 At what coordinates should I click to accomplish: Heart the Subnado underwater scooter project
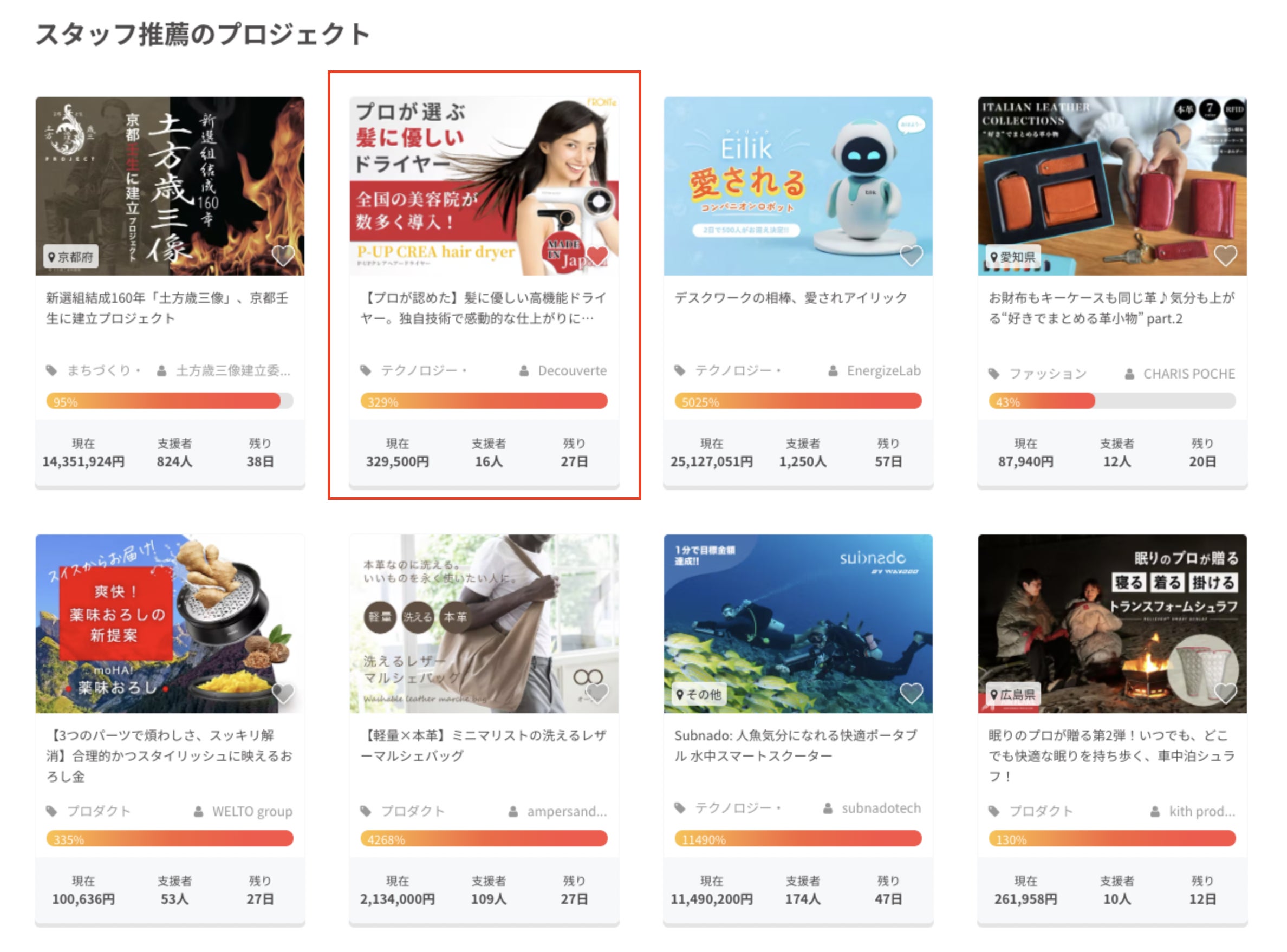[x=911, y=693]
